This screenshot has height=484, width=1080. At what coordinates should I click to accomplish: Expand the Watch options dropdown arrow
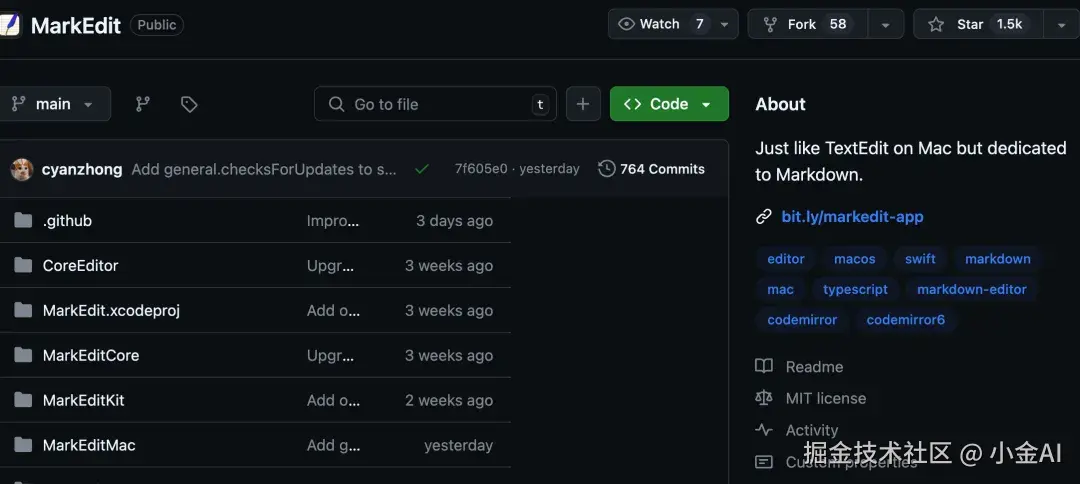coord(725,24)
